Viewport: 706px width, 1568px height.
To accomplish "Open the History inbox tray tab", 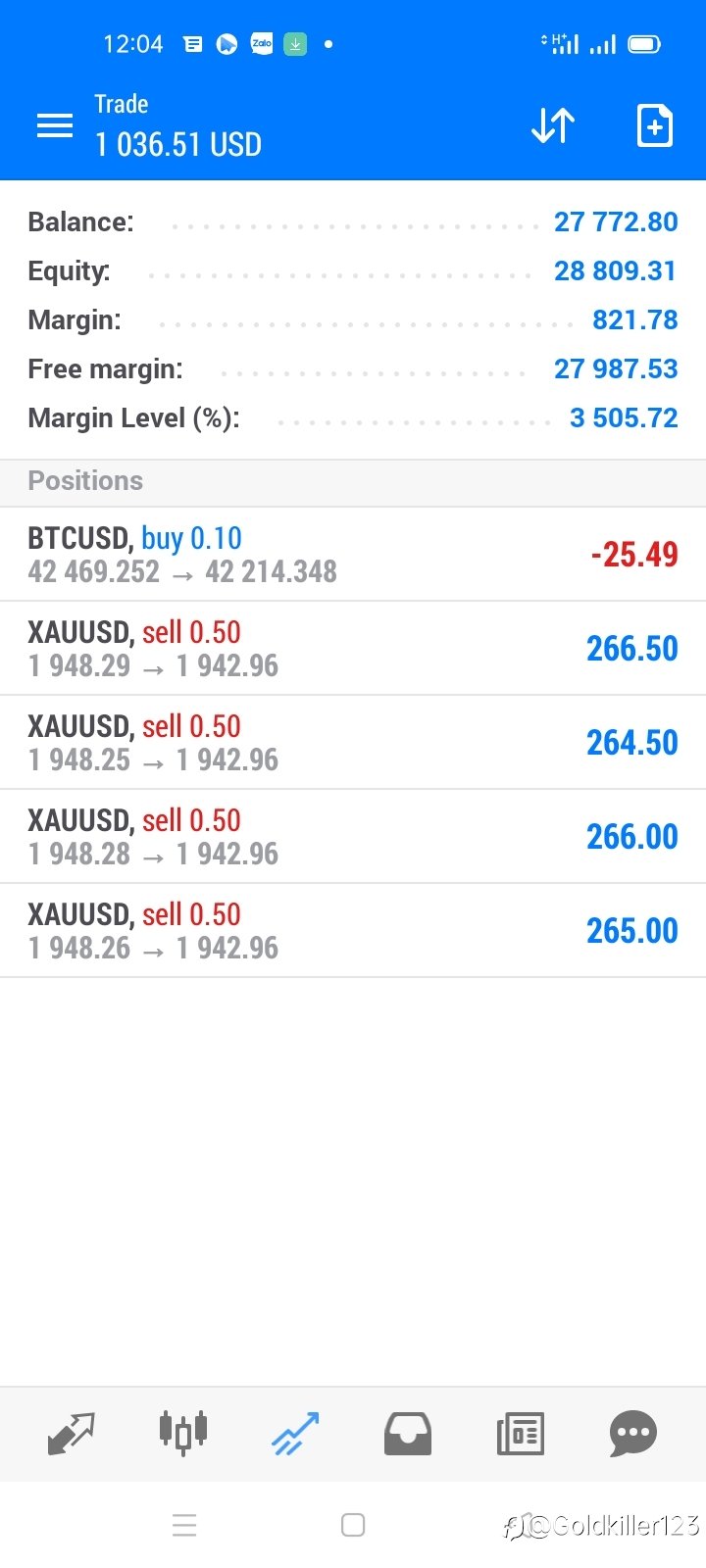I will click(408, 1434).
